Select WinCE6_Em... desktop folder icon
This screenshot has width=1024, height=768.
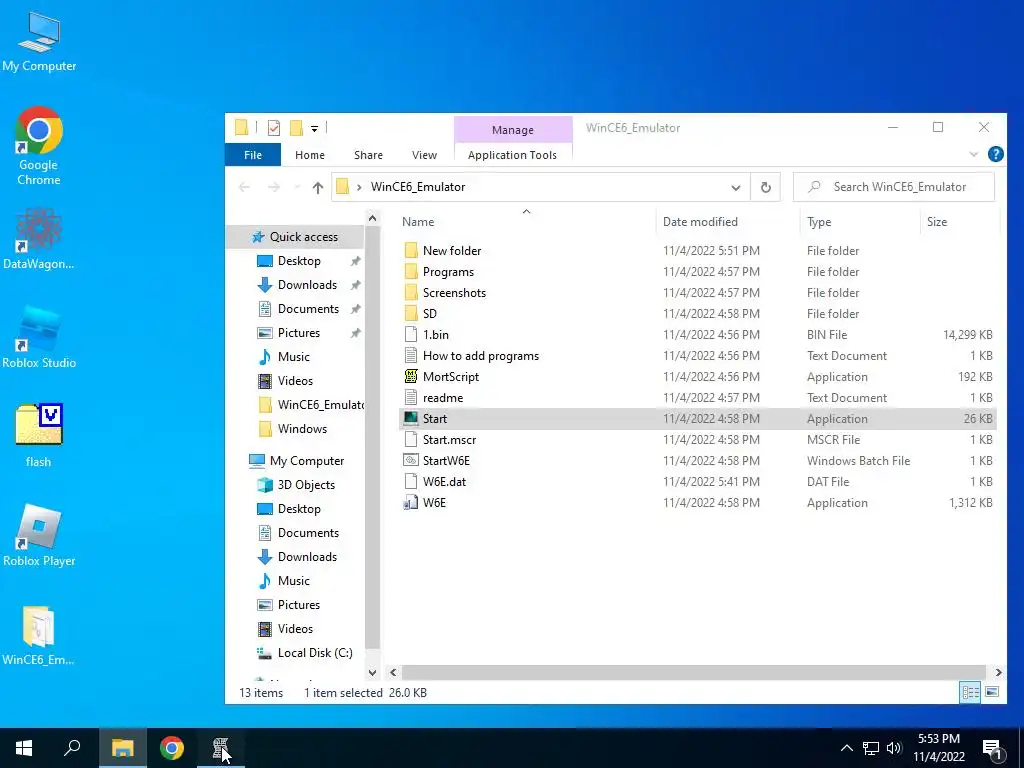pyautogui.click(x=39, y=635)
